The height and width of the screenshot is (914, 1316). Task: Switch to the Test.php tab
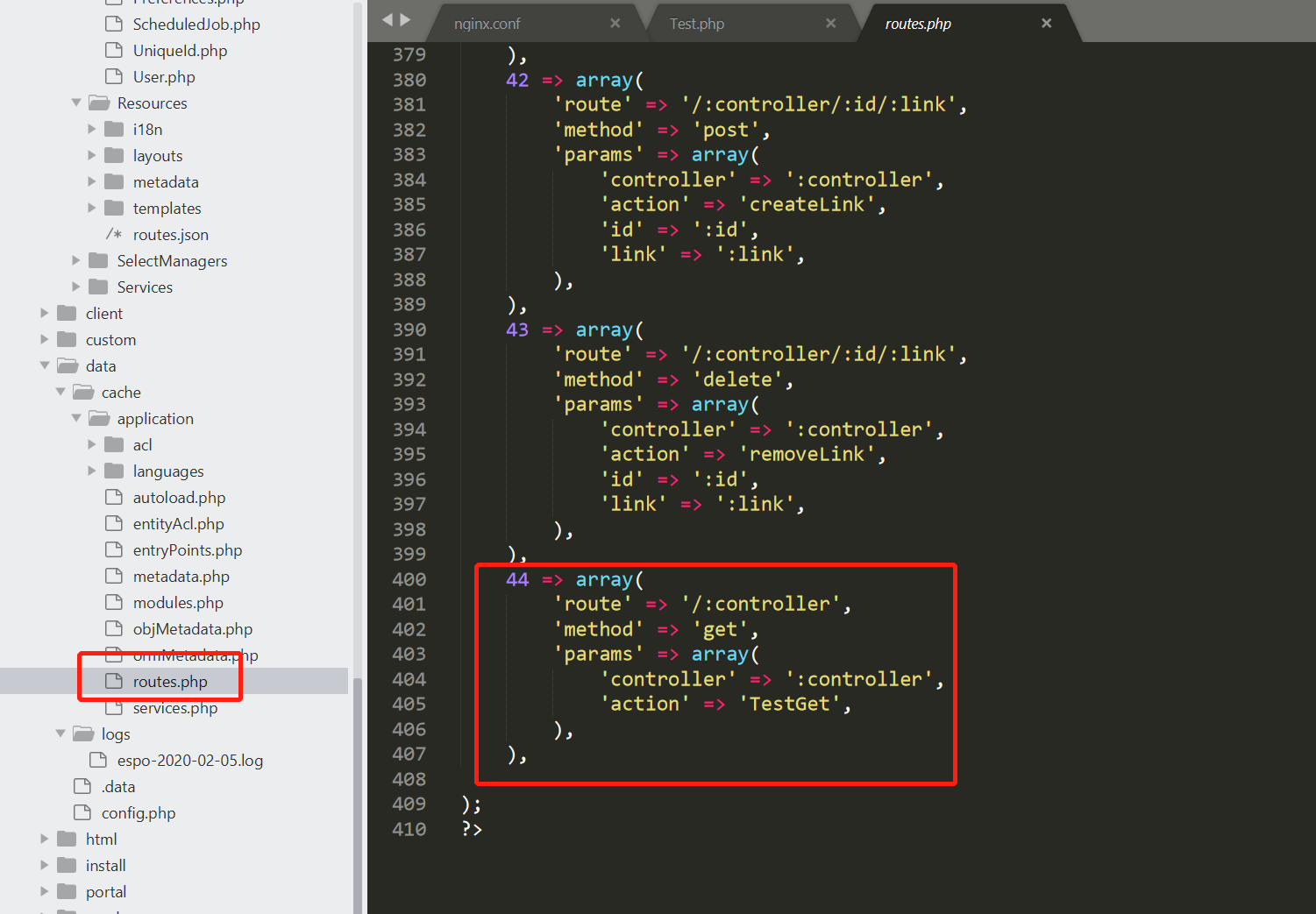tap(697, 23)
